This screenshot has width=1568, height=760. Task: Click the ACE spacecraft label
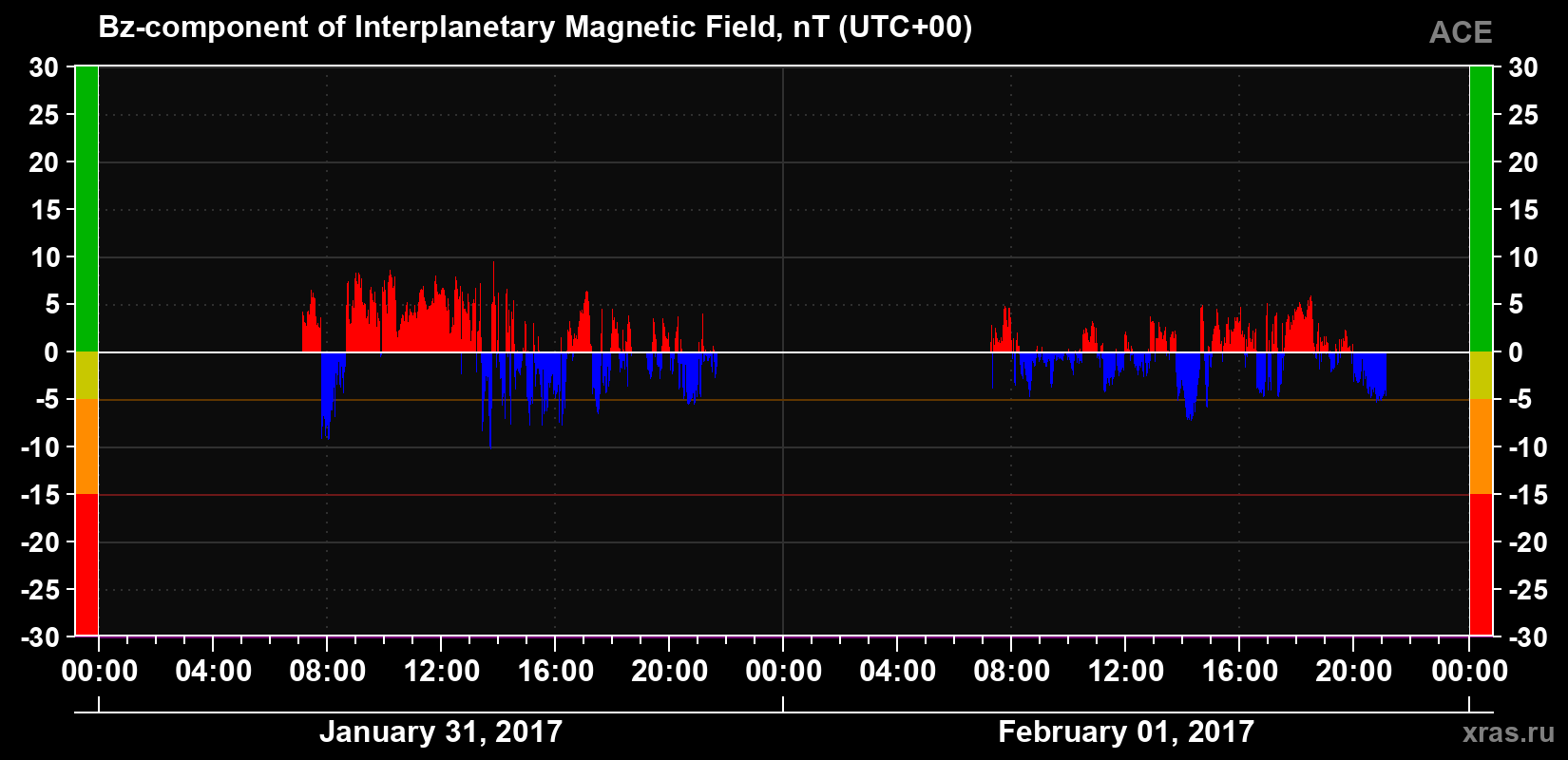click(1461, 32)
